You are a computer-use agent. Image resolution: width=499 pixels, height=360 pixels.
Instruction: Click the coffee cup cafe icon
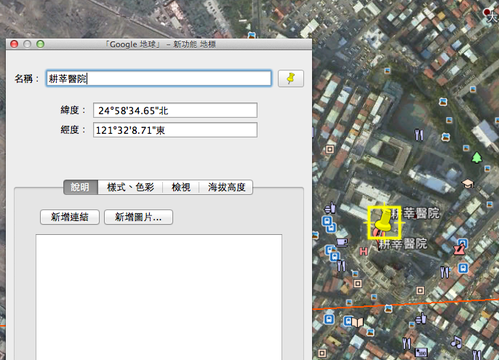pyautogui.click(x=342, y=242)
